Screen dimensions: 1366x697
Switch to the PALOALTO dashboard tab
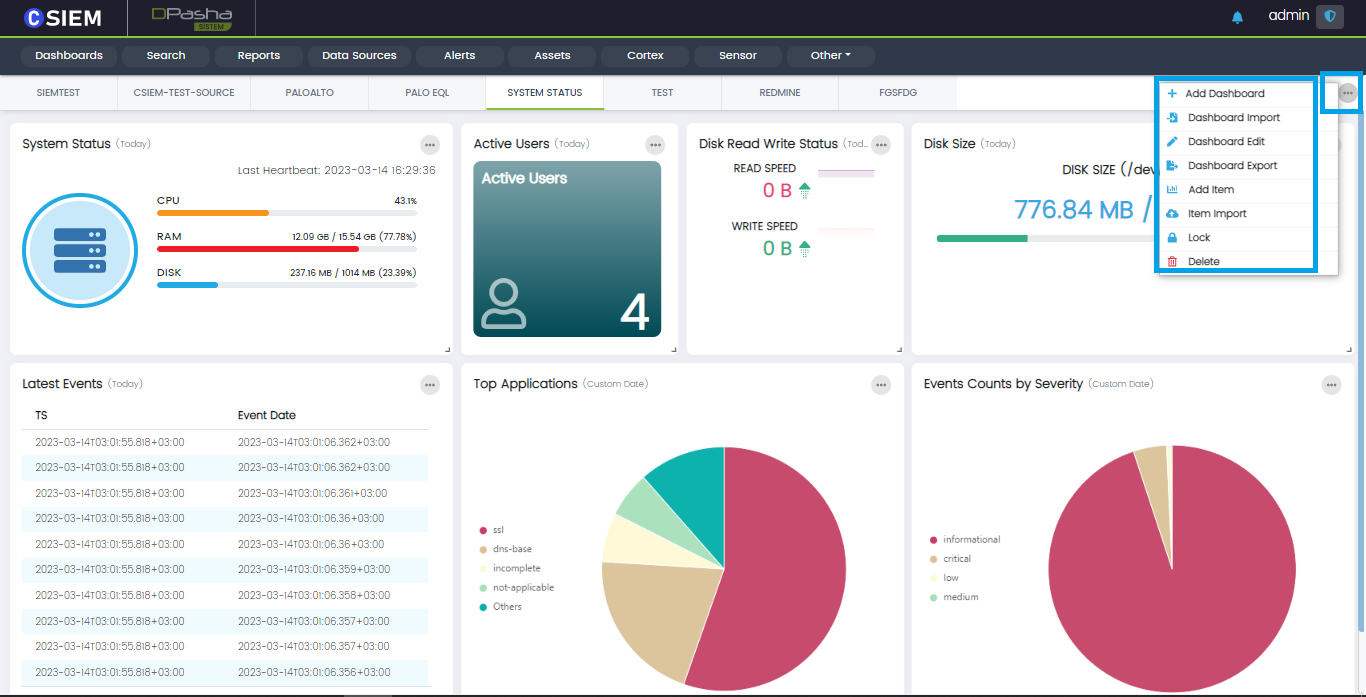309,92
